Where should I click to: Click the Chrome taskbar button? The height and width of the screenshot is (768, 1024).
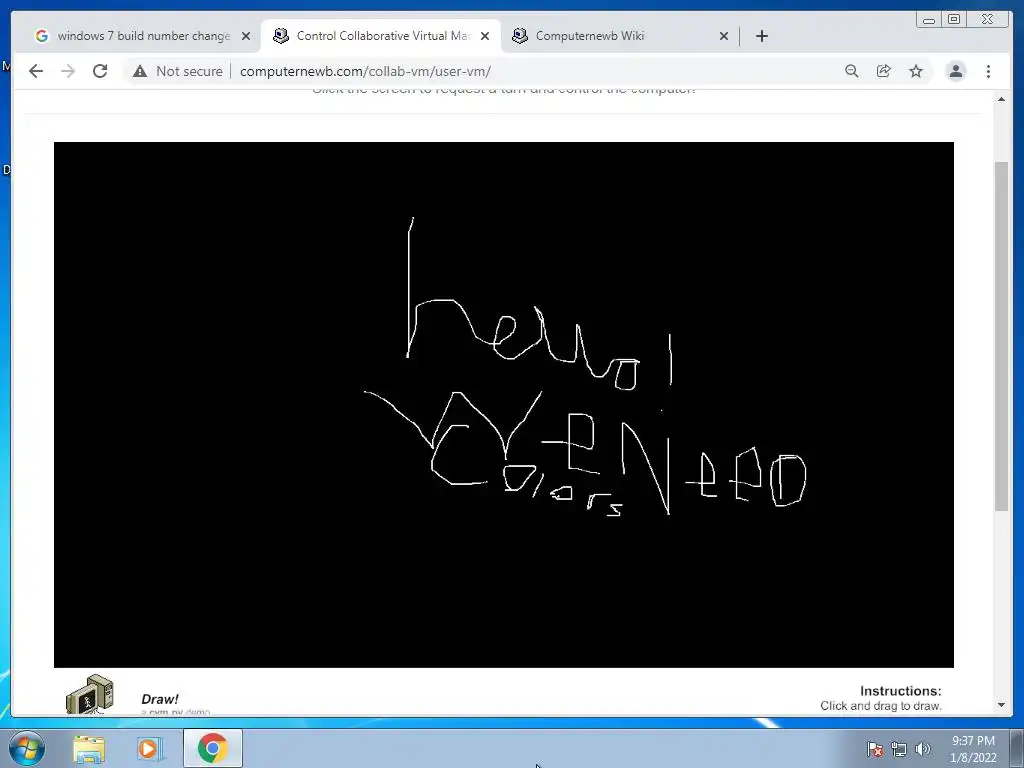coord(213,748)
